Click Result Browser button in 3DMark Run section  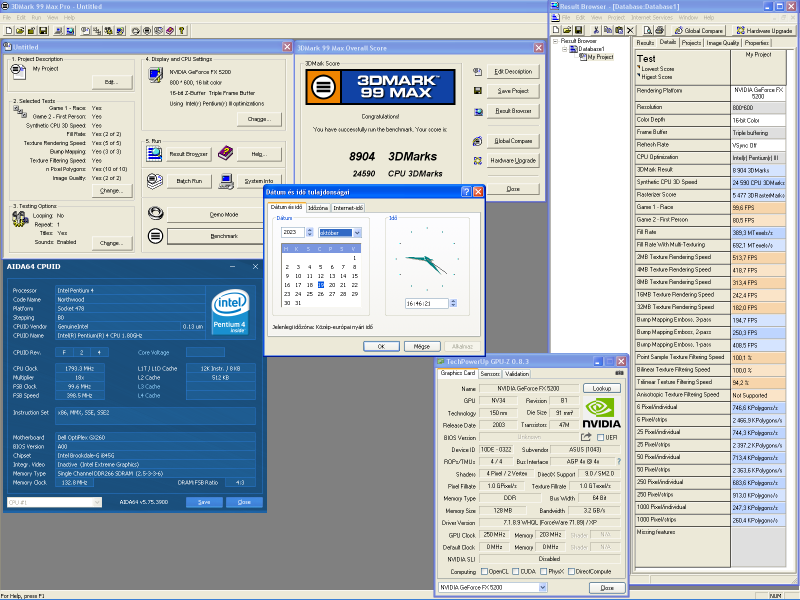pos(189,154)
